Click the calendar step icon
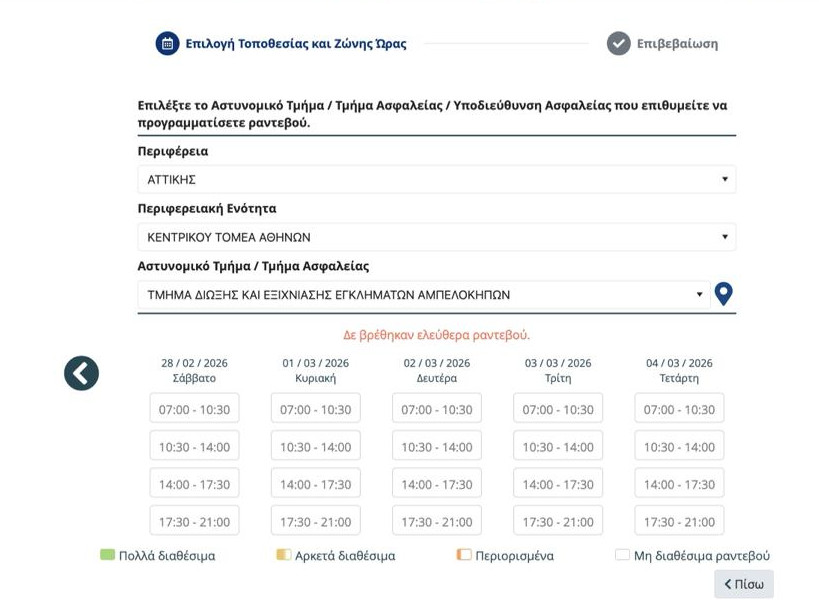This screenshot has width=819, height=600. tap(167, 44)
